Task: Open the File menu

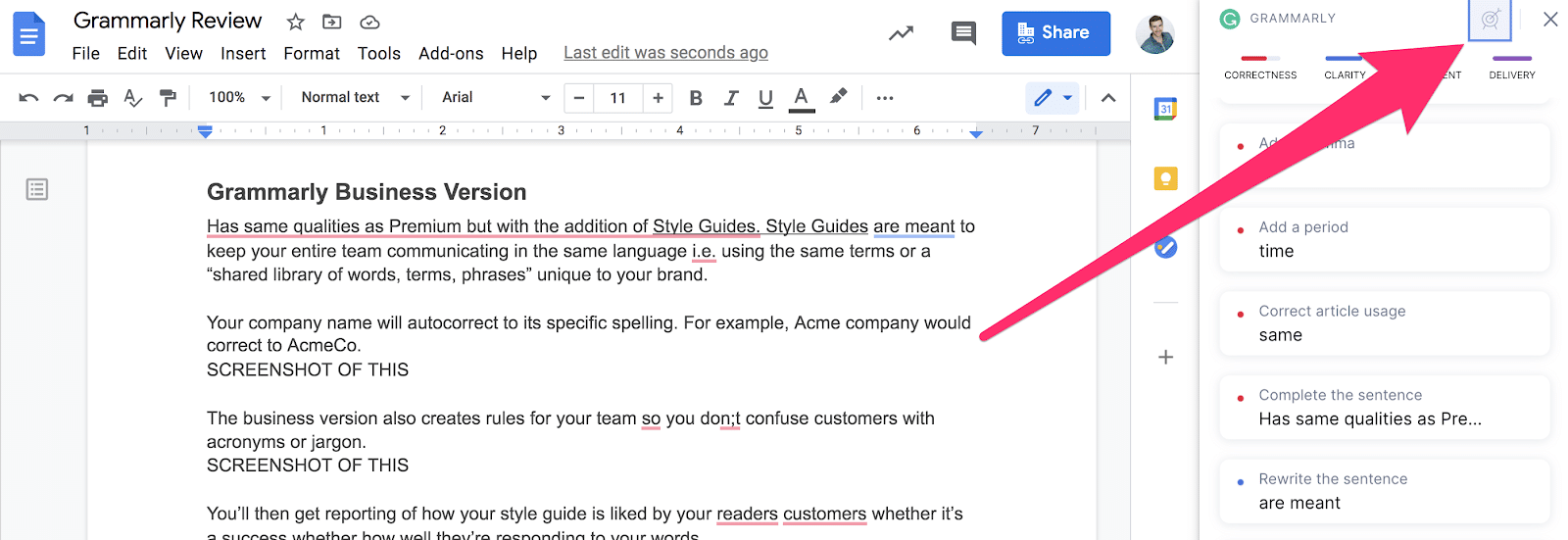Action: pos(86,53)
